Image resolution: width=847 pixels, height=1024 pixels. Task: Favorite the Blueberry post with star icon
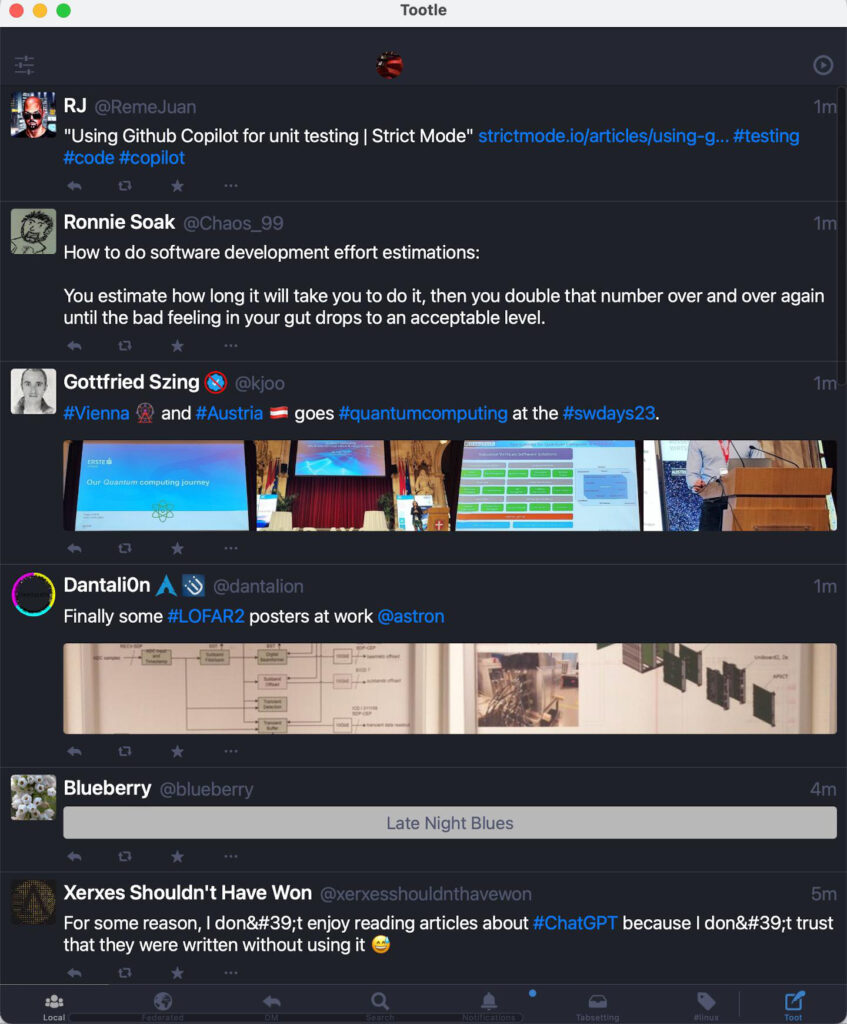point(177,856)
